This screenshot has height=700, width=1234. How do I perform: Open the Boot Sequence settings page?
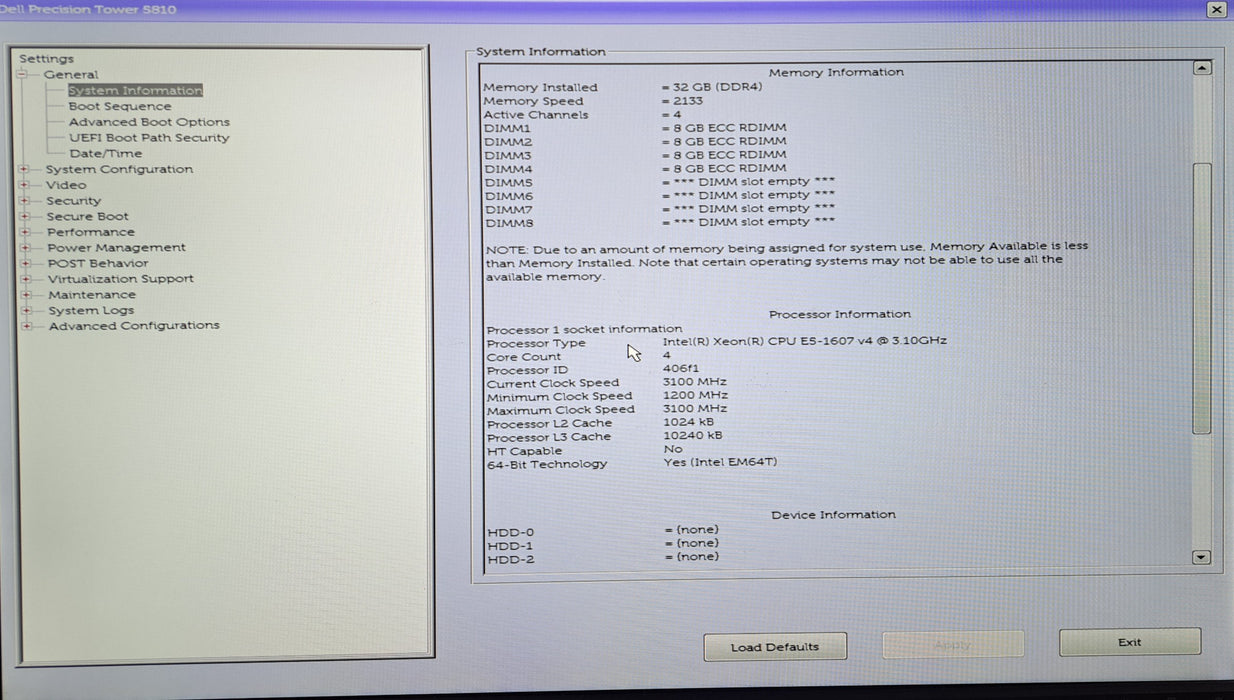(x=120, y=106)
